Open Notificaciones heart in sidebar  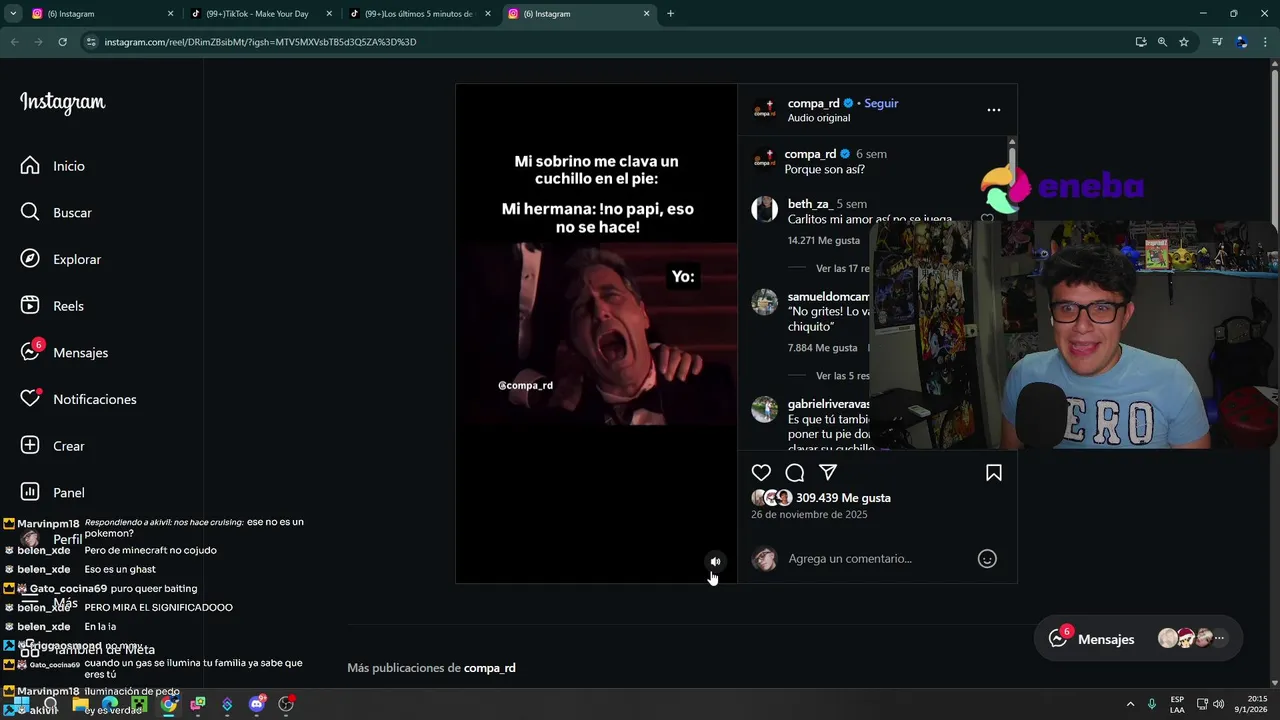coord(78,399)
